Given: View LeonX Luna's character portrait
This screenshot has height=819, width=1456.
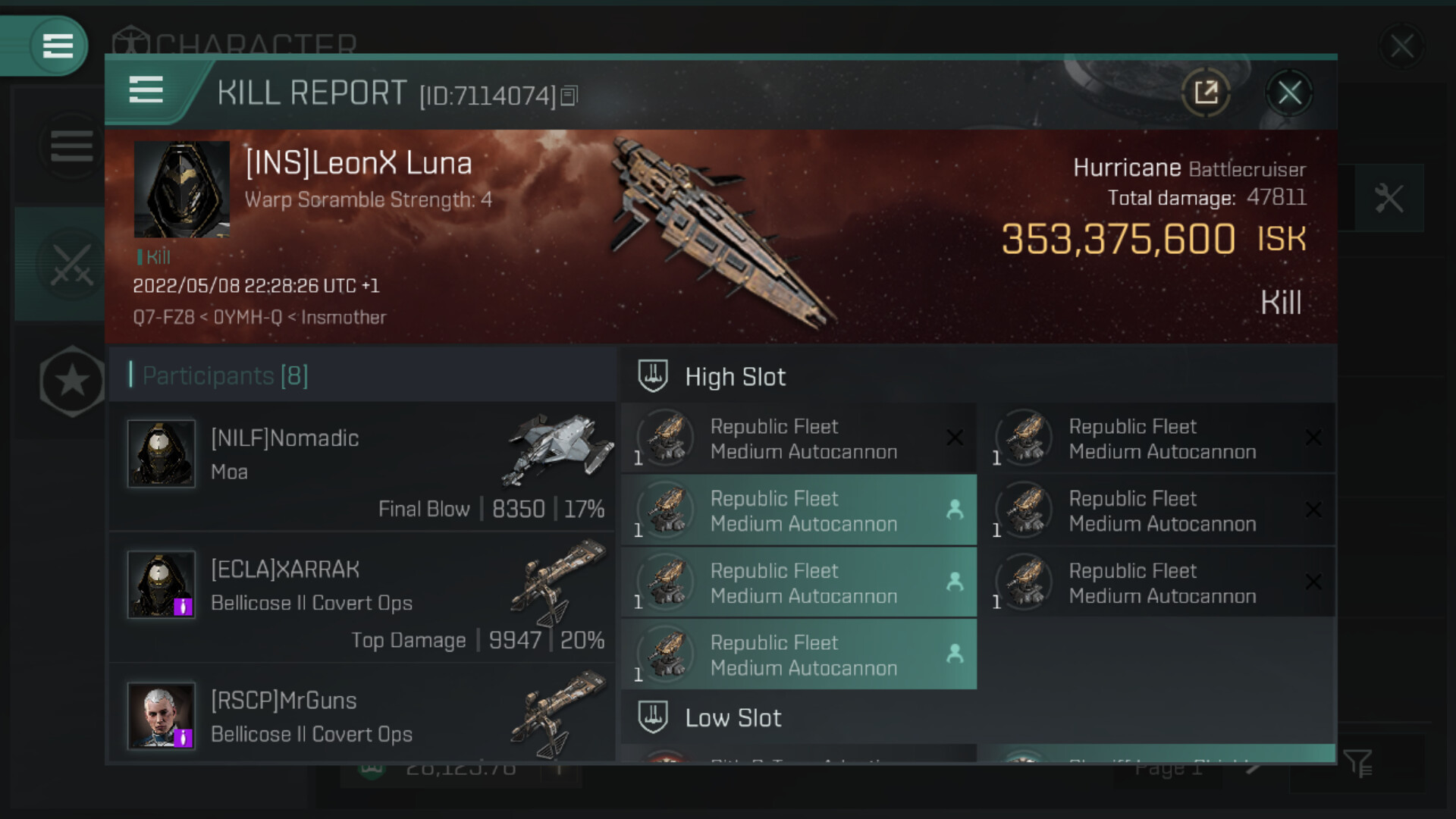Looking at the screenshot, I should pyautogui.click(x=182, y=190).
